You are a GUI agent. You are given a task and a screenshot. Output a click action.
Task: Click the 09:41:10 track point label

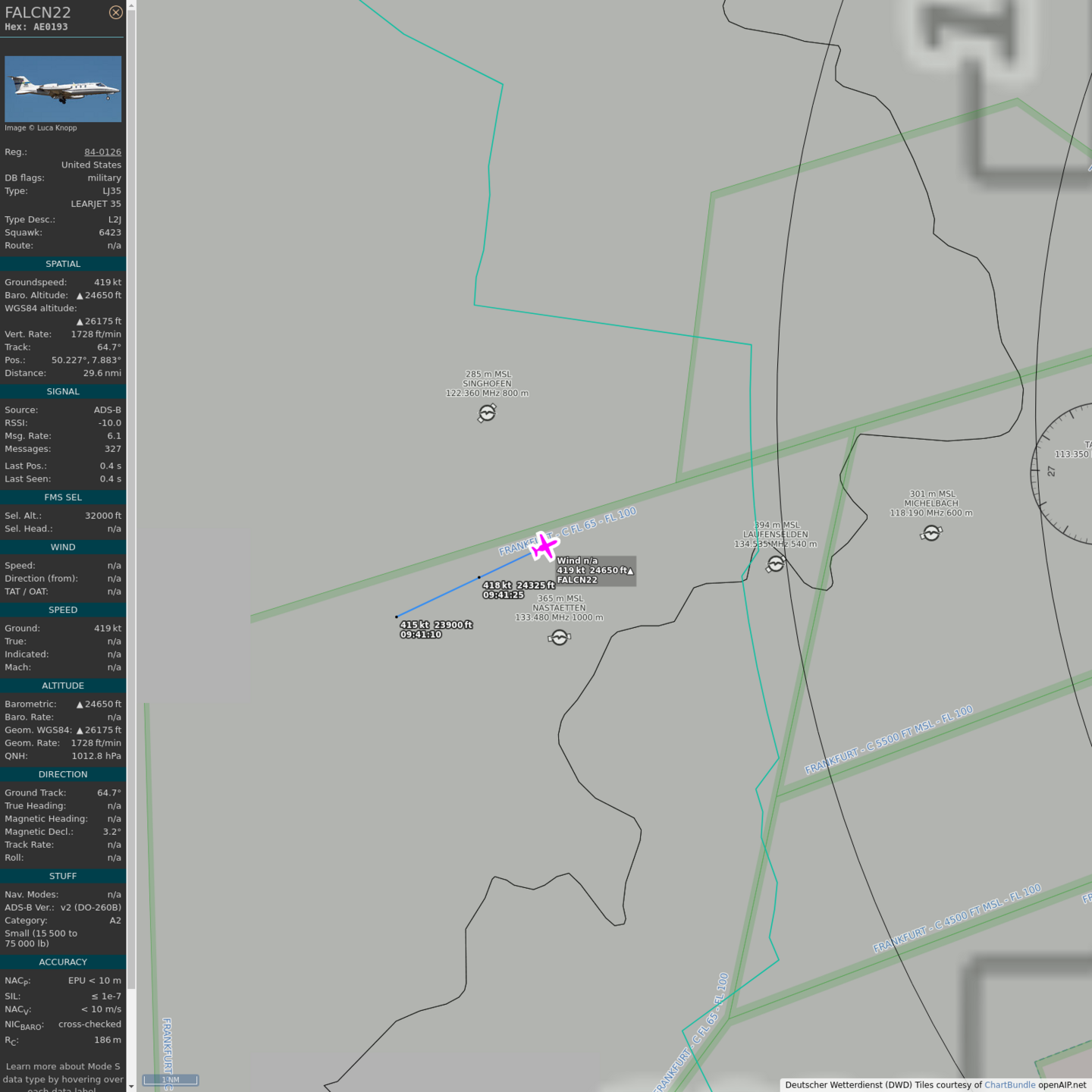pyautogui.click(x=421, y=635)
